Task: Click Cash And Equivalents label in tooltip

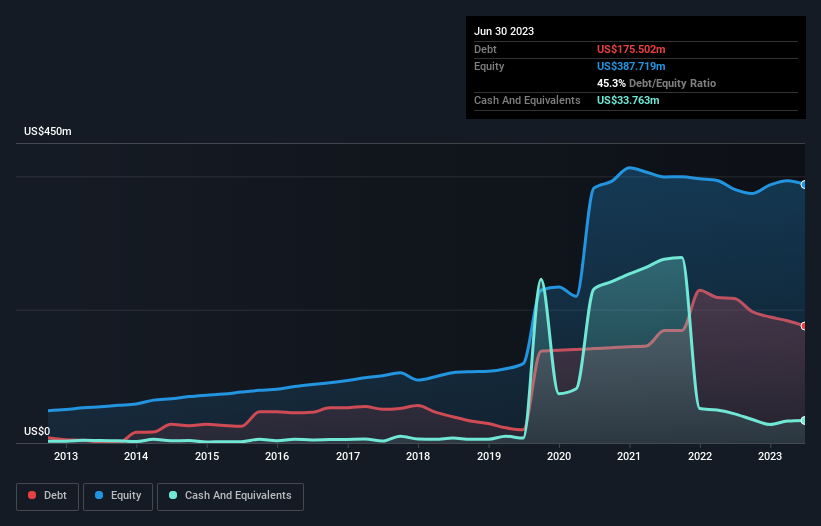Action: (x=527, y=100)
